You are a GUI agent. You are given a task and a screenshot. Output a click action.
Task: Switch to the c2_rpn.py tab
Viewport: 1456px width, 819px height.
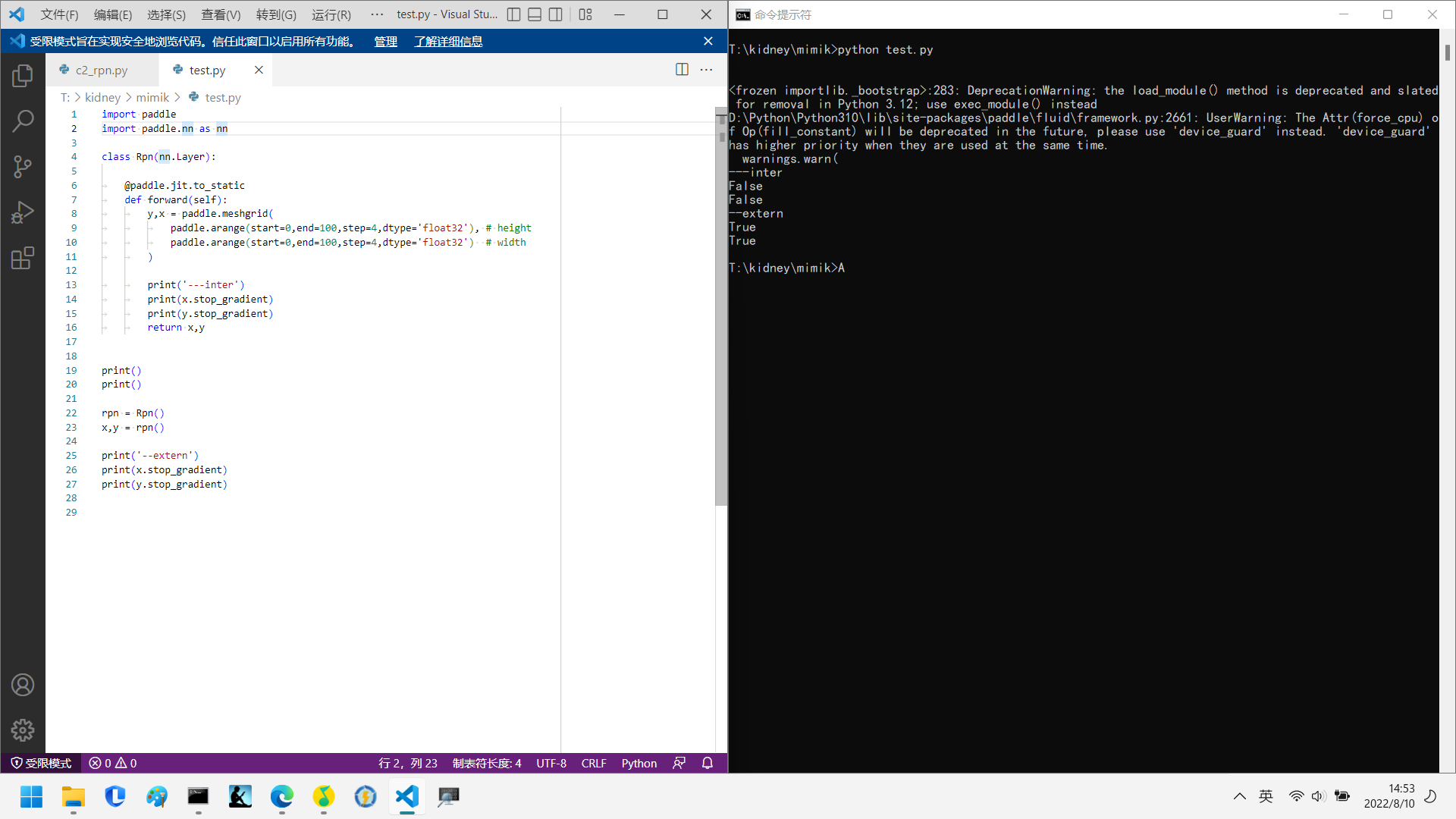click(102, 70)
